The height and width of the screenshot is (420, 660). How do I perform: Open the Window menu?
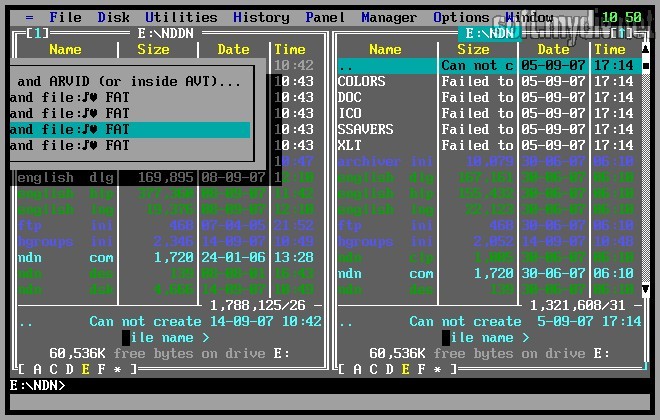click(x=529, y=17)
